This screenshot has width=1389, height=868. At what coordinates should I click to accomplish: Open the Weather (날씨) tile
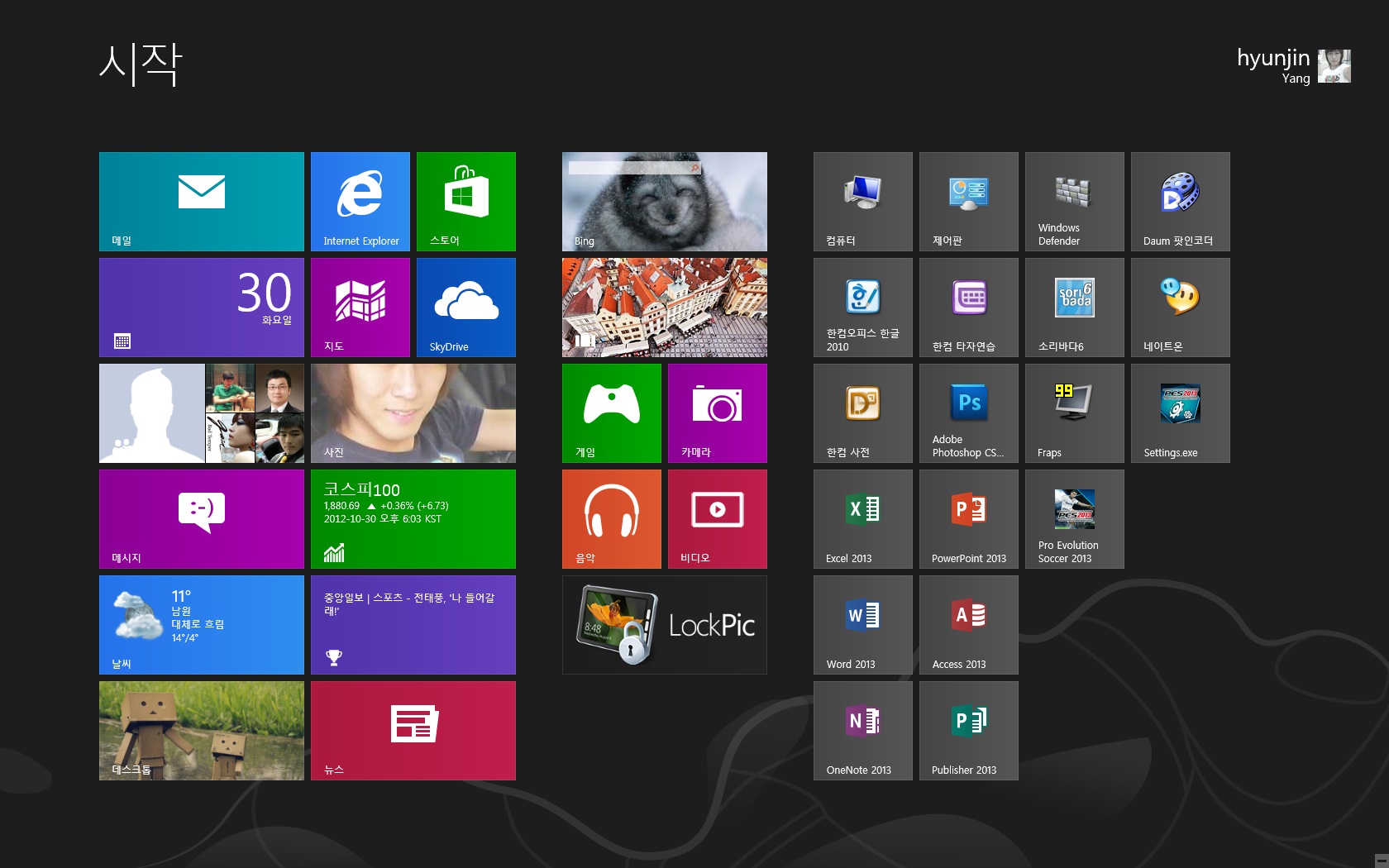(202, 625)
